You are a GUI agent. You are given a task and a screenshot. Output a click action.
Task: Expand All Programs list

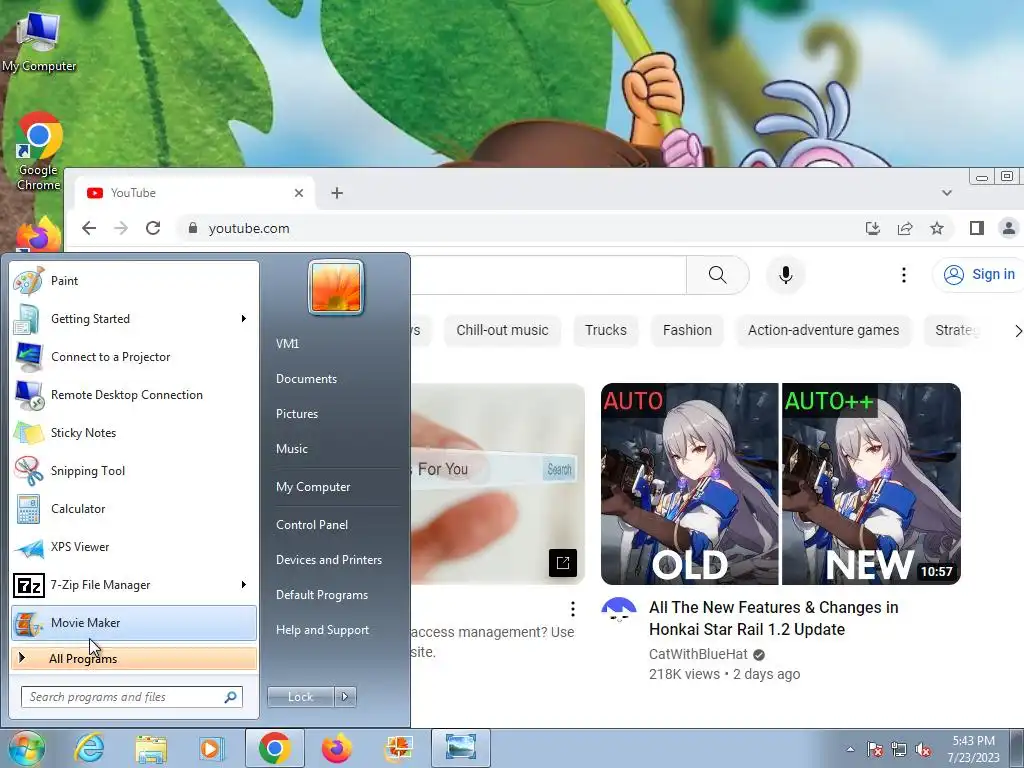coord(134,658)
